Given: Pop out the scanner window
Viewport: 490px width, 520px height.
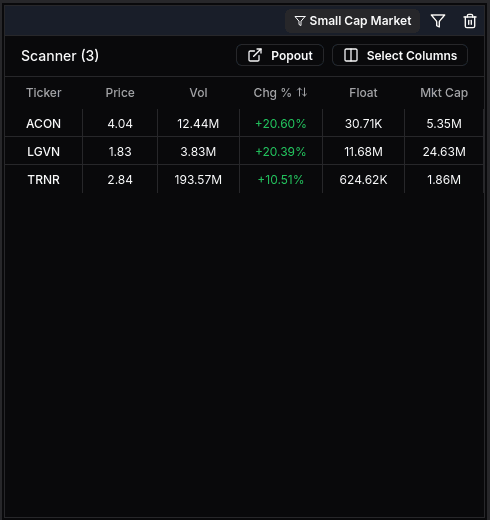Looking at the screenshot, I should [280, 55].
